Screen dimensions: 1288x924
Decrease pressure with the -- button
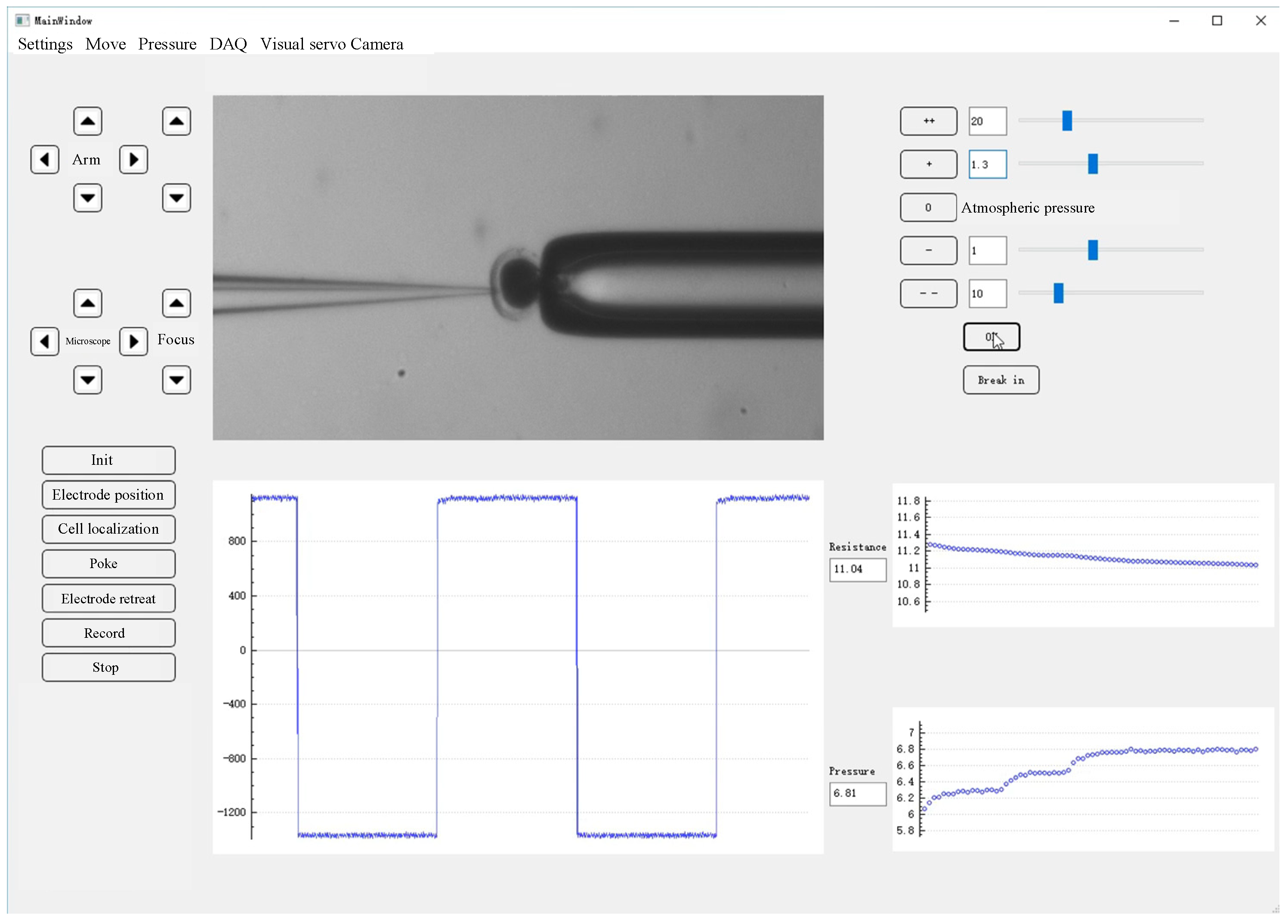click(x=928, y=294)
